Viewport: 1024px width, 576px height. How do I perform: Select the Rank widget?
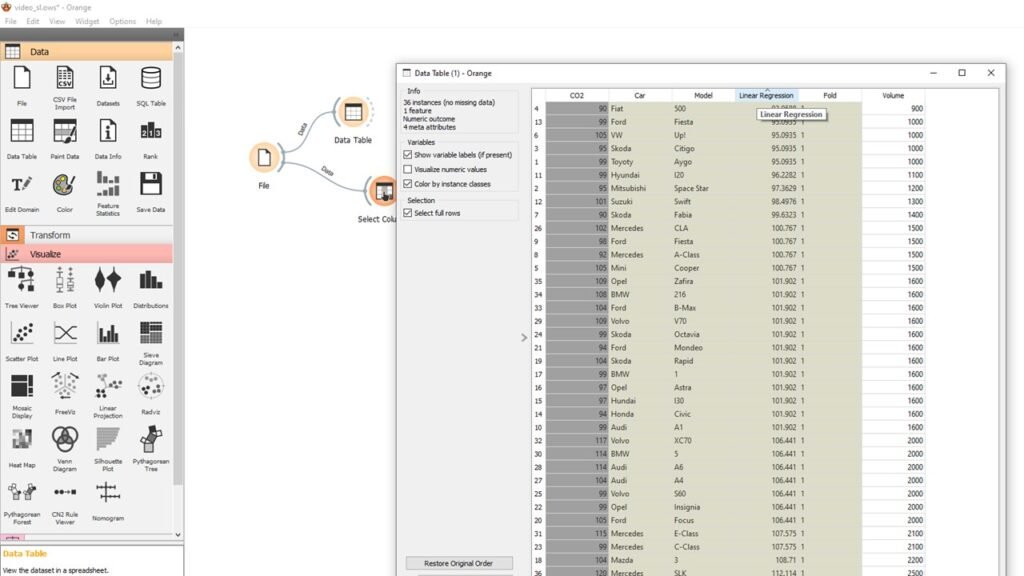[151, 138]
